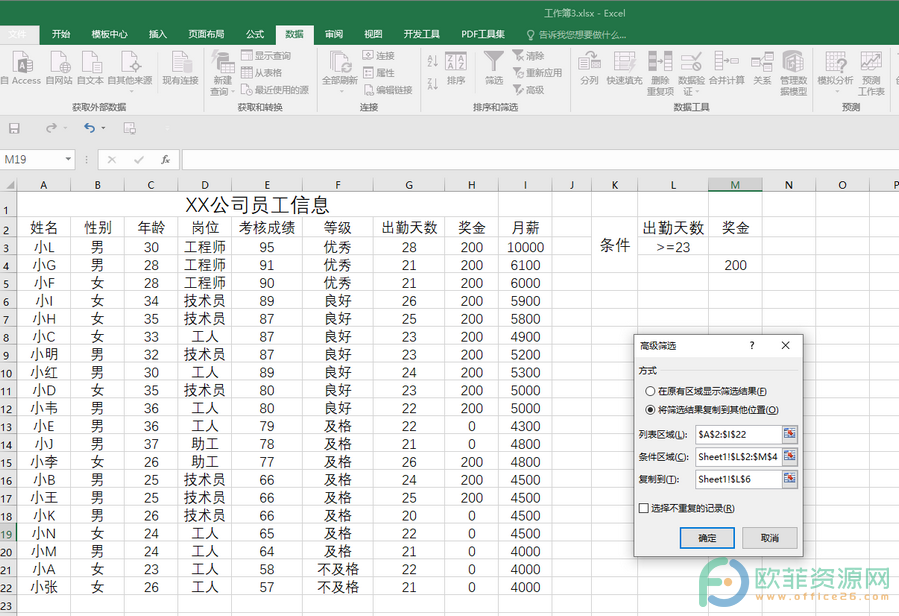Reapply the filter (重新应用)
The height and width of the screenshot is (616, 899).
click(x=537, y=73)
